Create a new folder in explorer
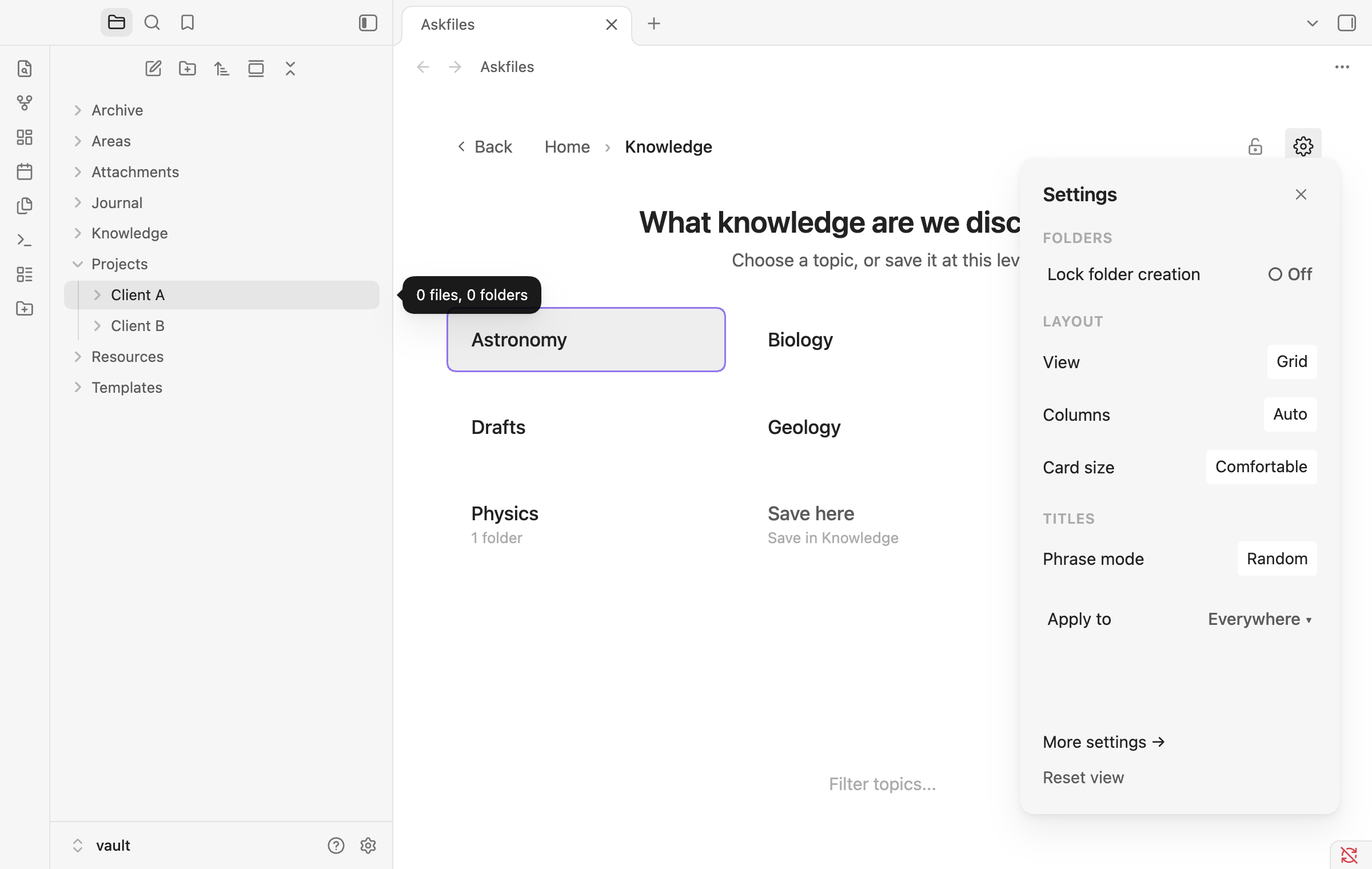The width and height of the screenshot is (1372, 869). tap(188, 69)
